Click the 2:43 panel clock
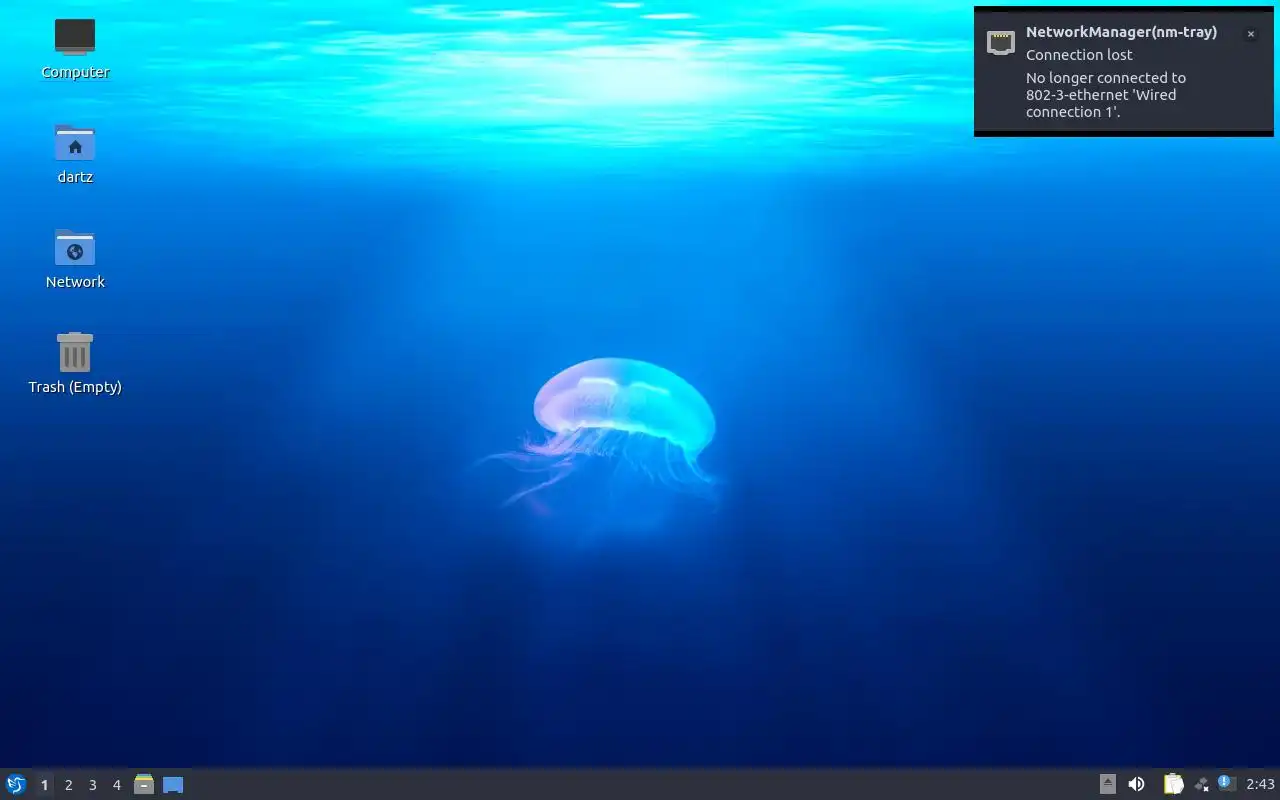Viewport: 1280px width, 800px height. (1260, 784)
